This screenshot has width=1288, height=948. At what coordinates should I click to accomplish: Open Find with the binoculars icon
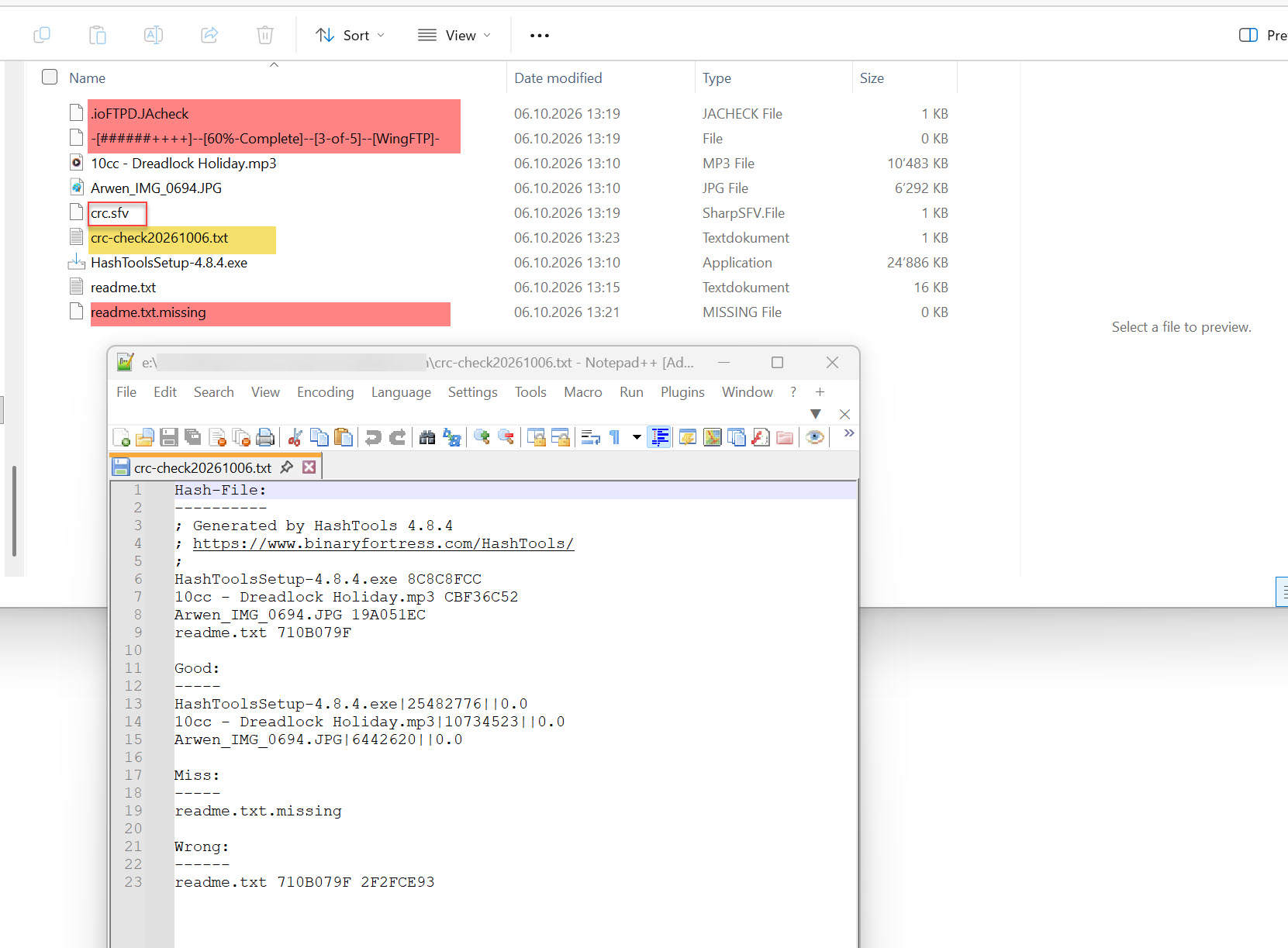click(x=427, y=437)
